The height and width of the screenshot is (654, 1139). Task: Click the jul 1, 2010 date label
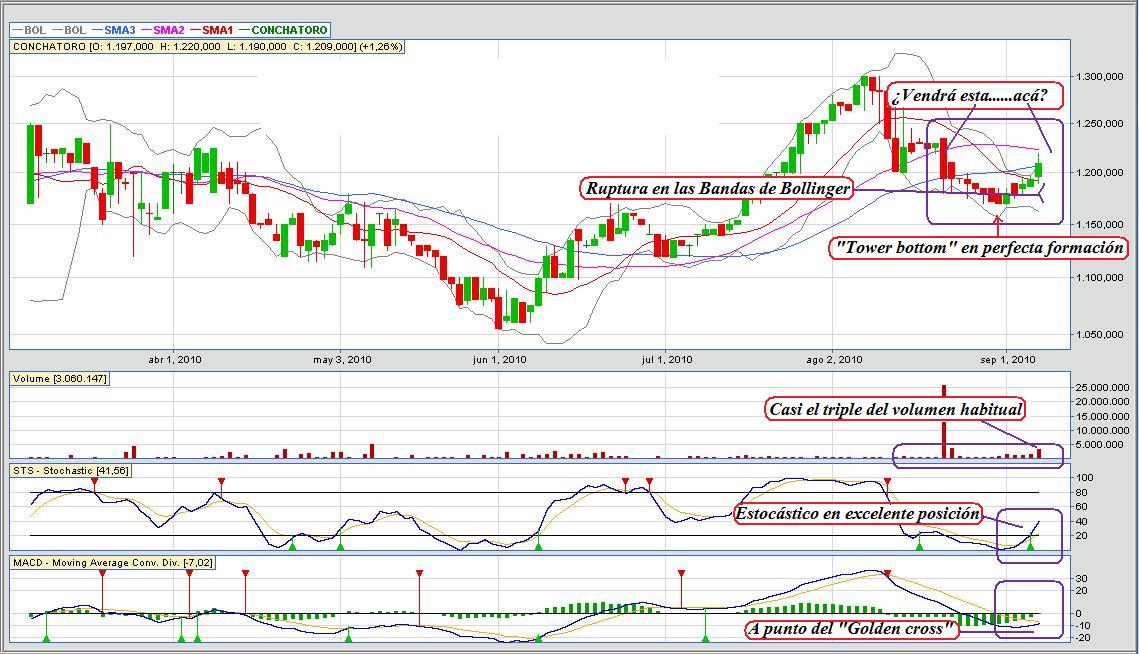(x=667, y=360)
